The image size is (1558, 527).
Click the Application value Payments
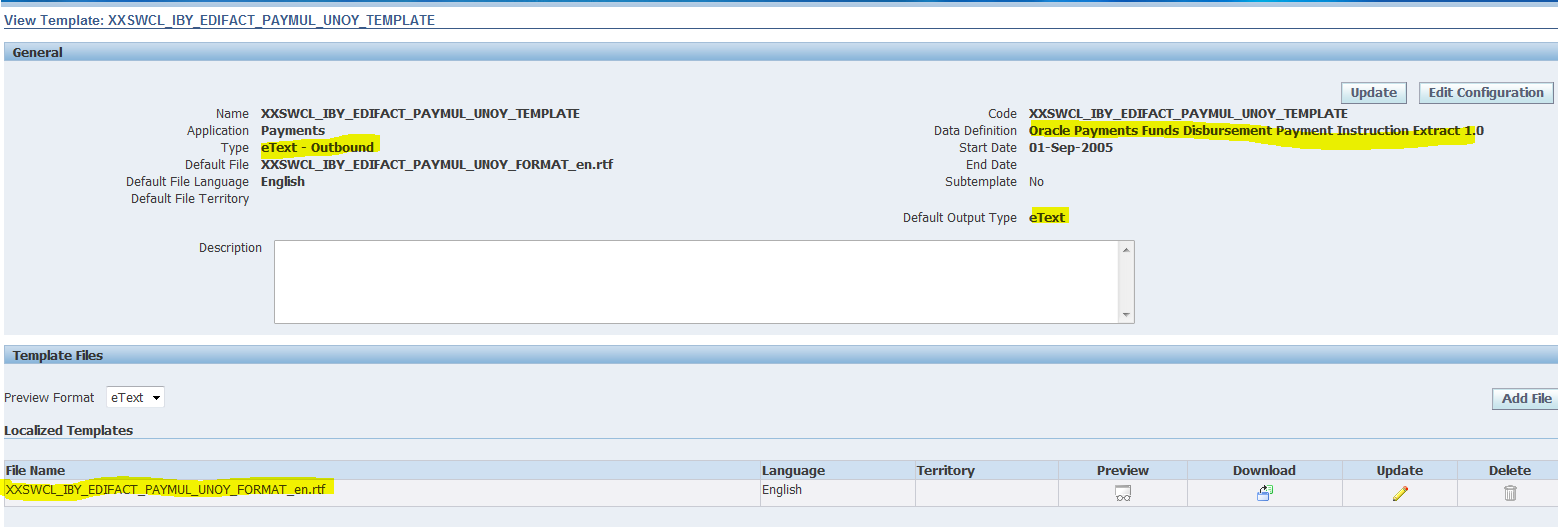pyautogui.click(x=293, y=131)
